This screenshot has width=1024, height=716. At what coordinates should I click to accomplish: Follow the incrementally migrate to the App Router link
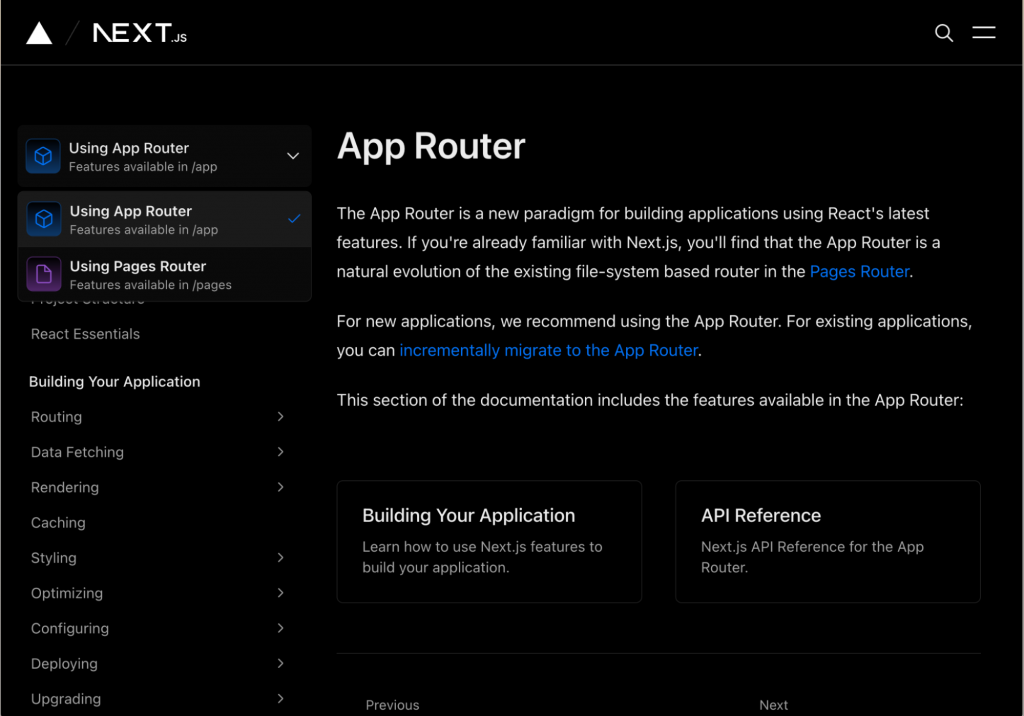click(549, 351)
